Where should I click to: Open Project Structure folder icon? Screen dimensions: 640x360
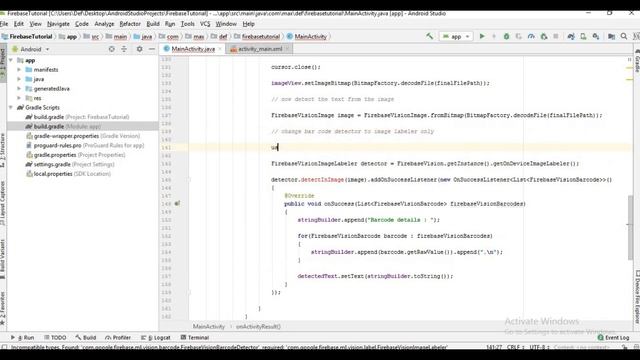coord(611,36)
